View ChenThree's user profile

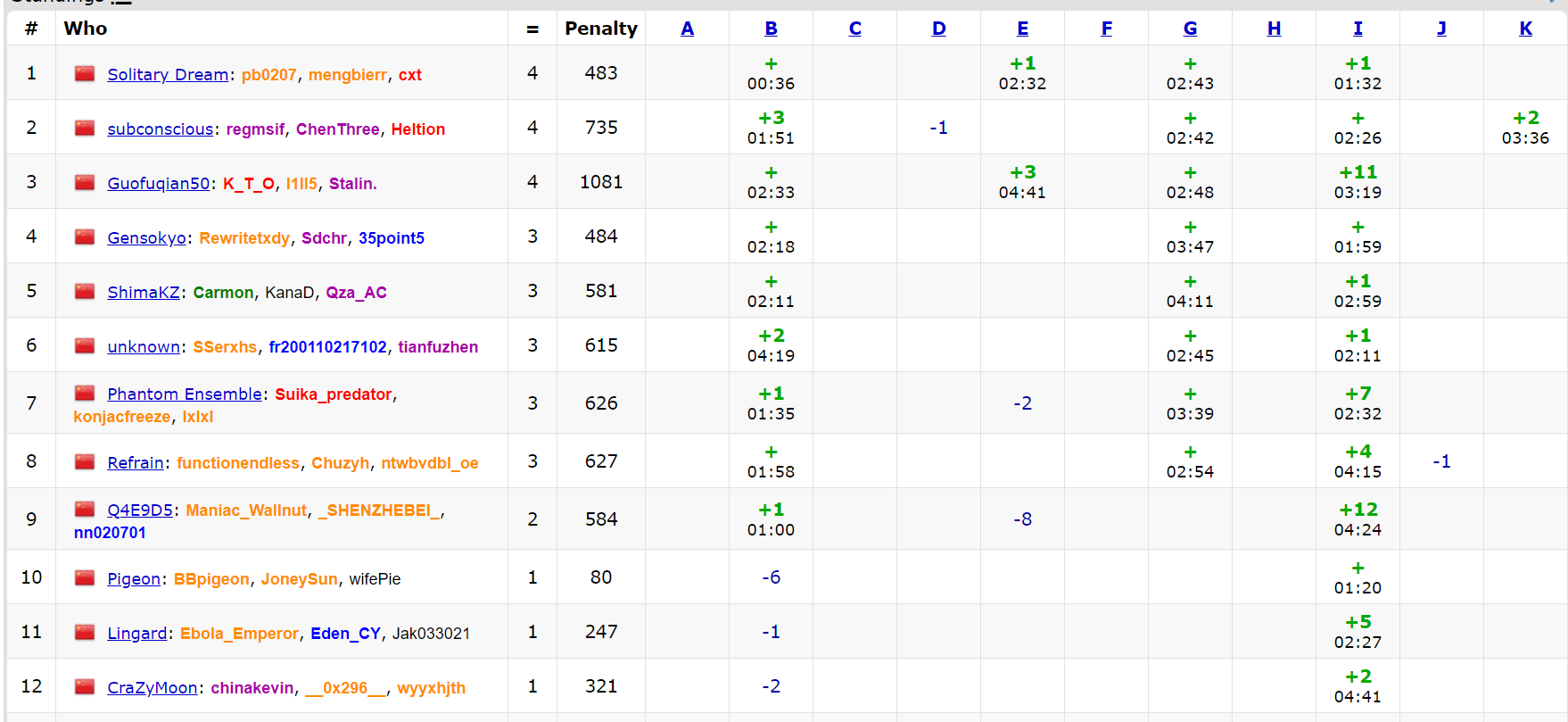(337, 129)
